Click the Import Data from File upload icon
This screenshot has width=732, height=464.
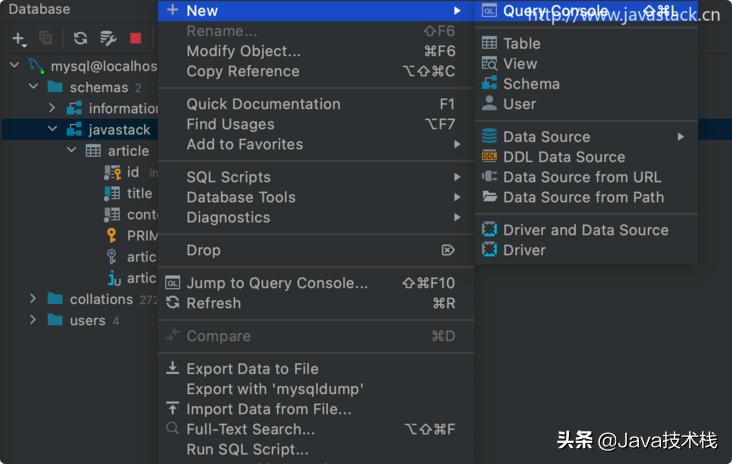click(172, 408)
